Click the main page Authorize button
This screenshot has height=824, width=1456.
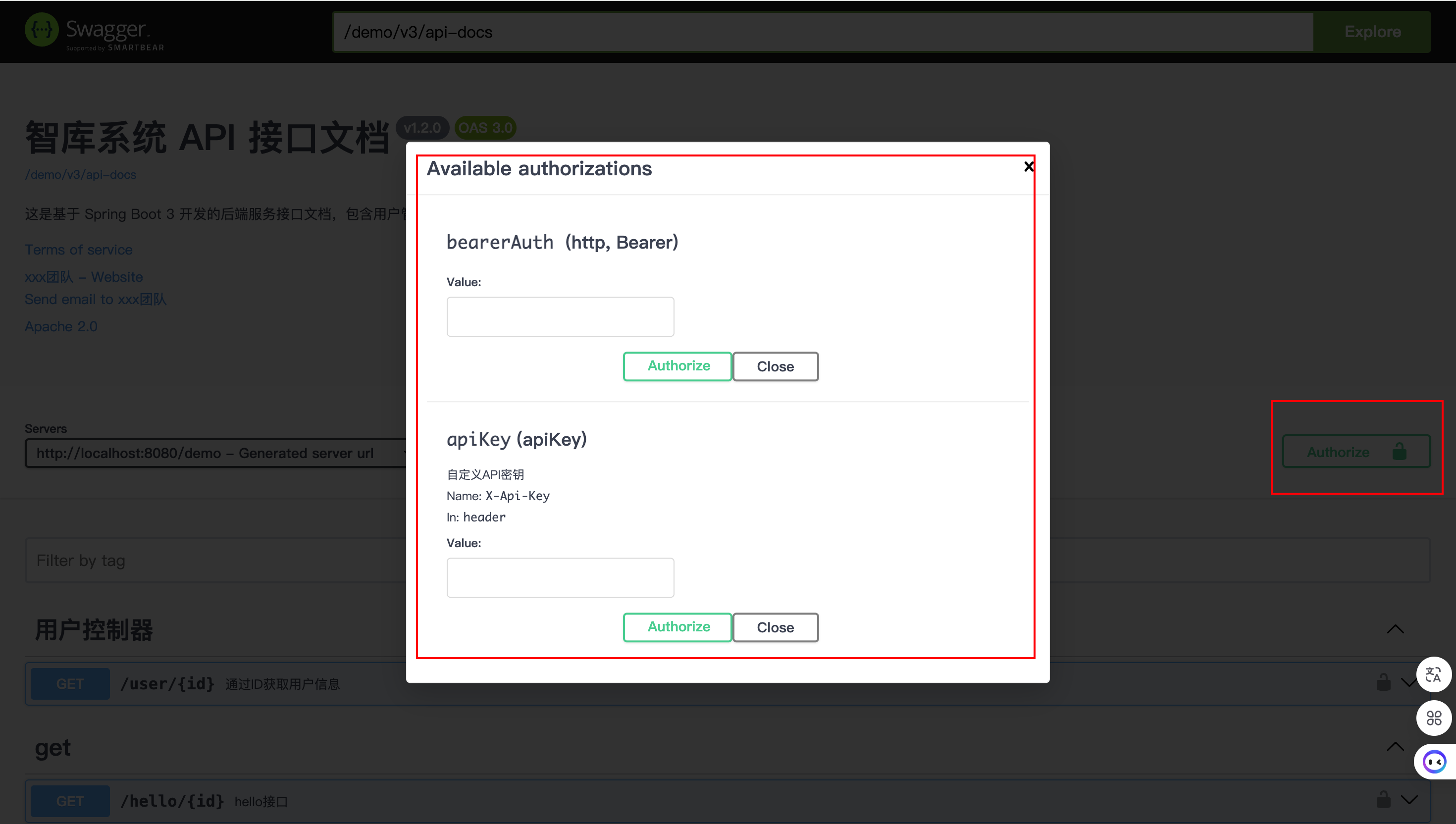[x=1356, y=452]
